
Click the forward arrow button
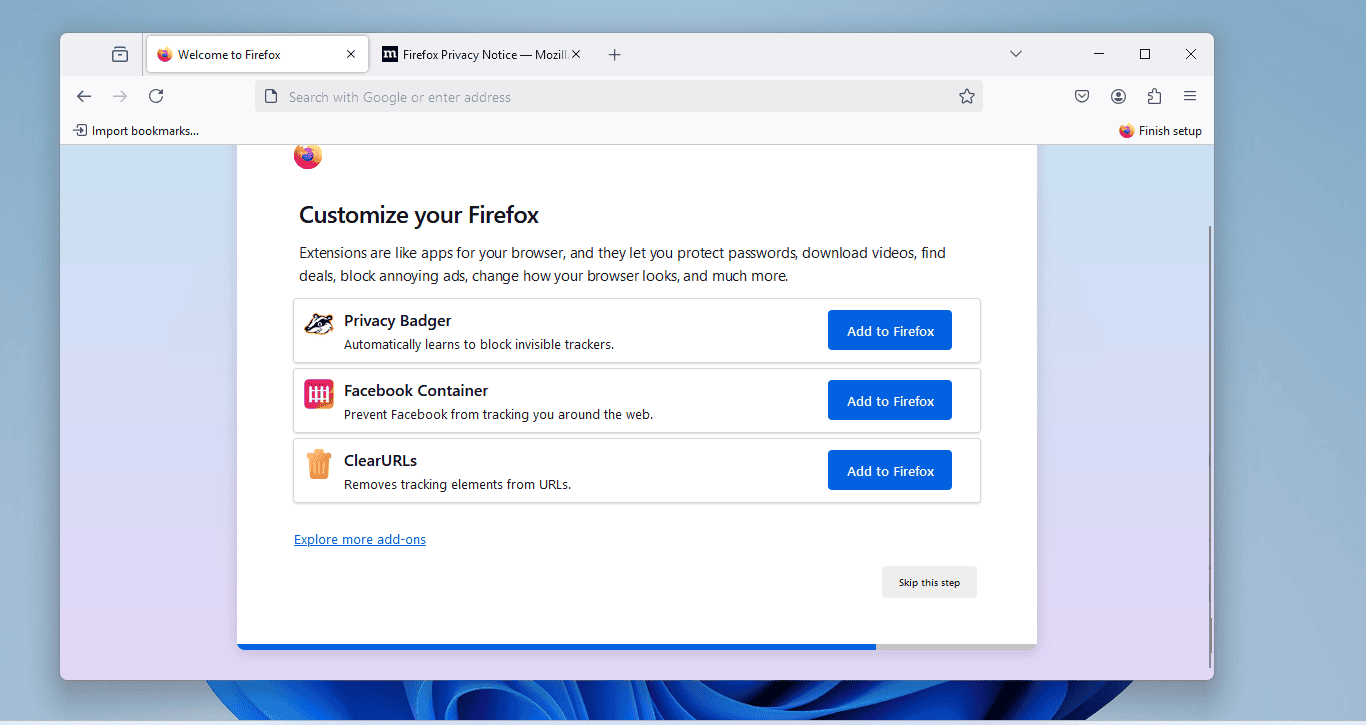coord(120,96)
